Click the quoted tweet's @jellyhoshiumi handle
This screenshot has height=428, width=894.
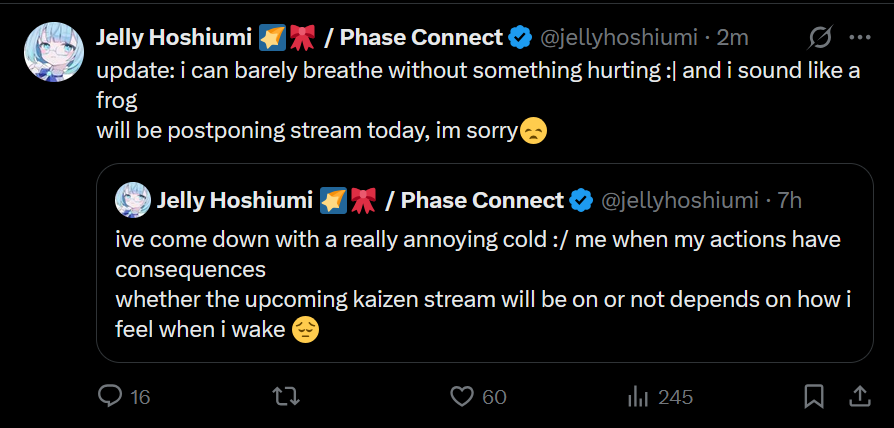pos(678,200)
